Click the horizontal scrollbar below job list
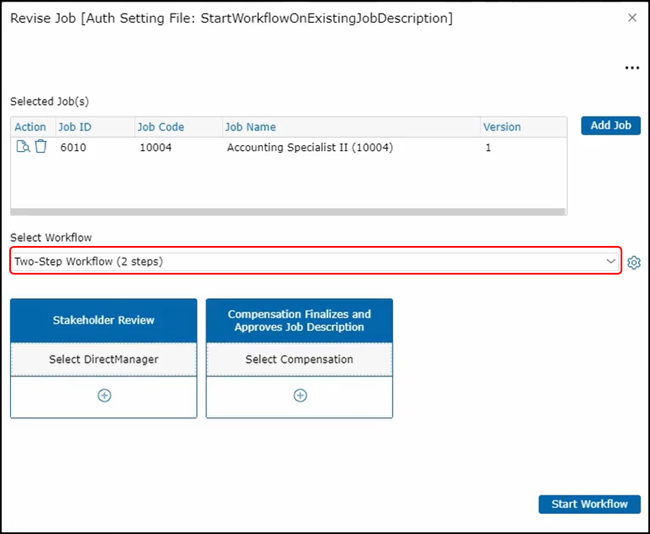This screenshot has height=534, width=650. click(288, 212)
